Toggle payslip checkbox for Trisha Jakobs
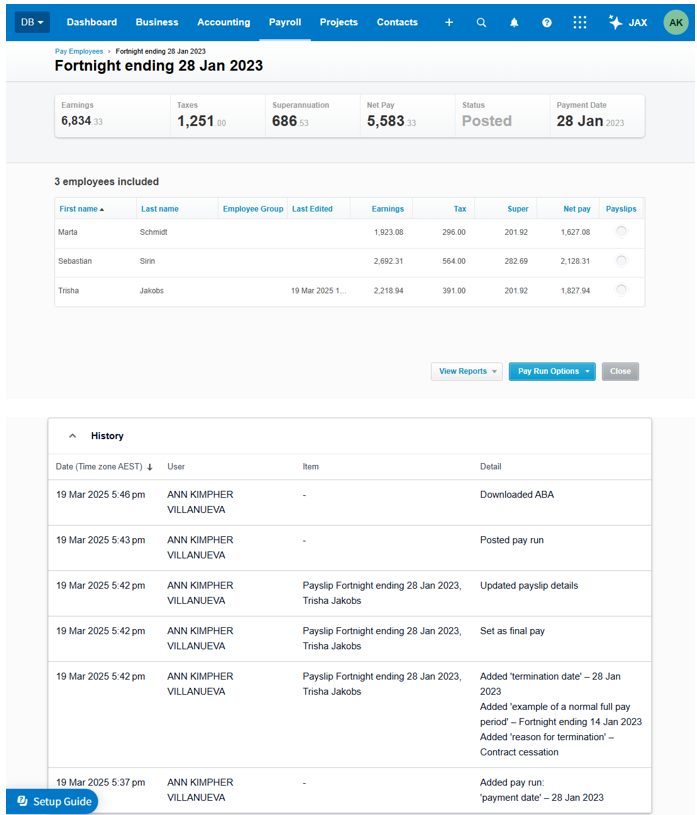Viewport: 697px width, 815px height. (621, 290)
